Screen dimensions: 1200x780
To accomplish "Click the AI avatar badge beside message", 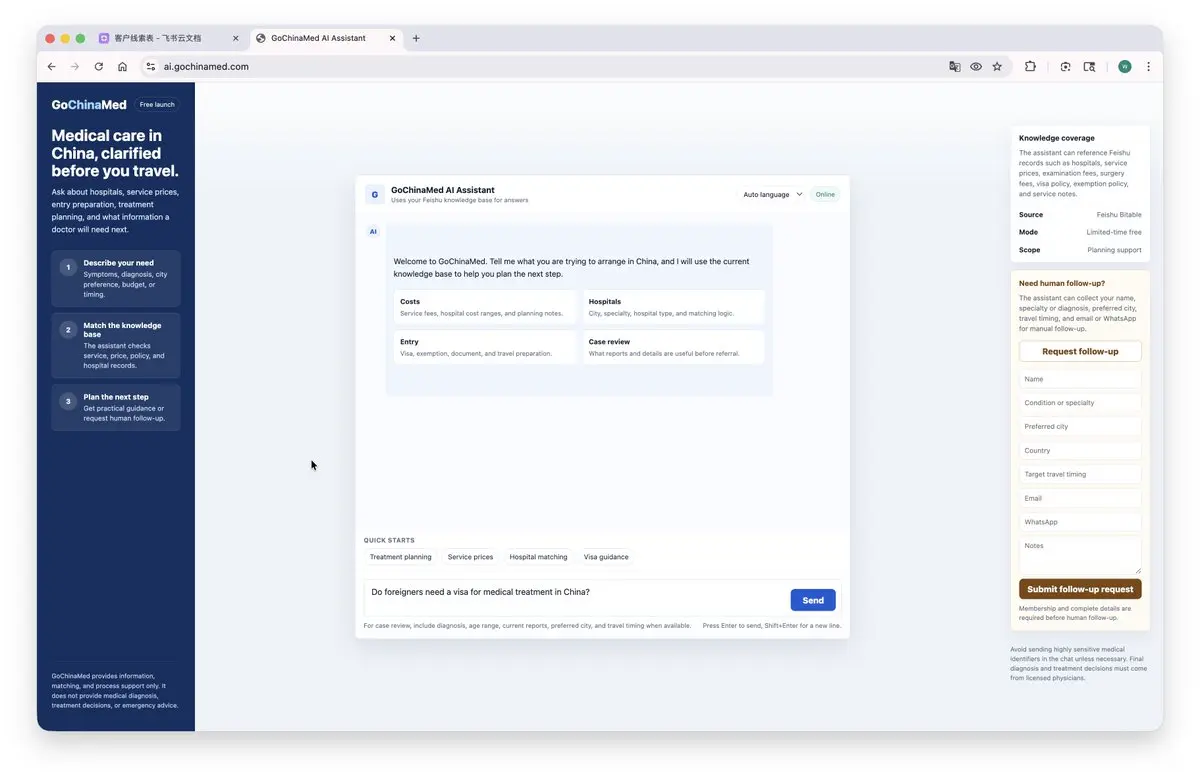I will pyautogui.click(x=373, y=231).
